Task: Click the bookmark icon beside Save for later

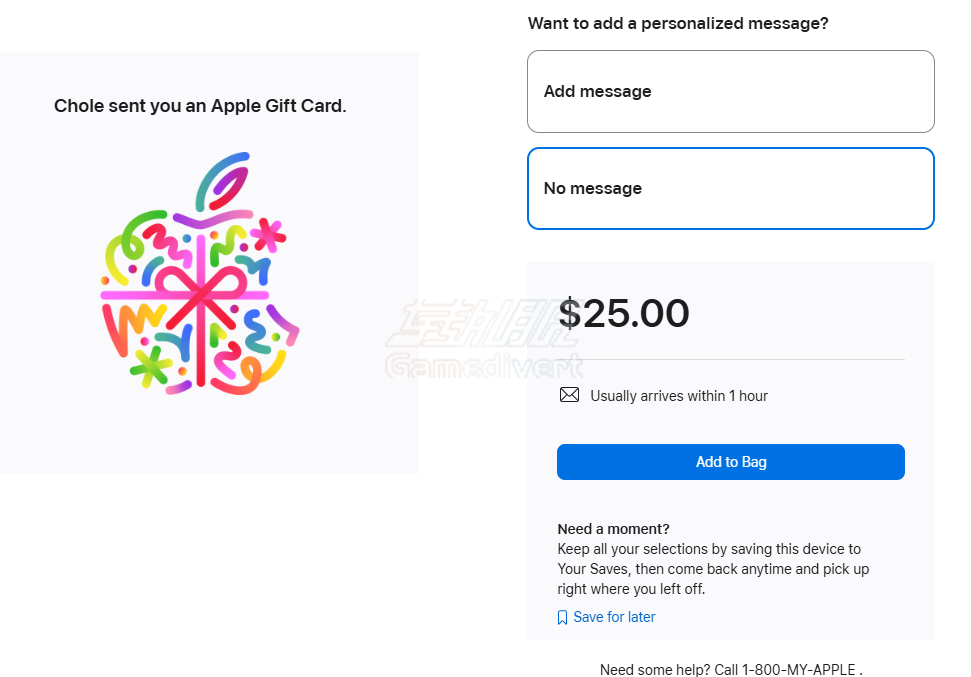Action: [x=562, y=618]
